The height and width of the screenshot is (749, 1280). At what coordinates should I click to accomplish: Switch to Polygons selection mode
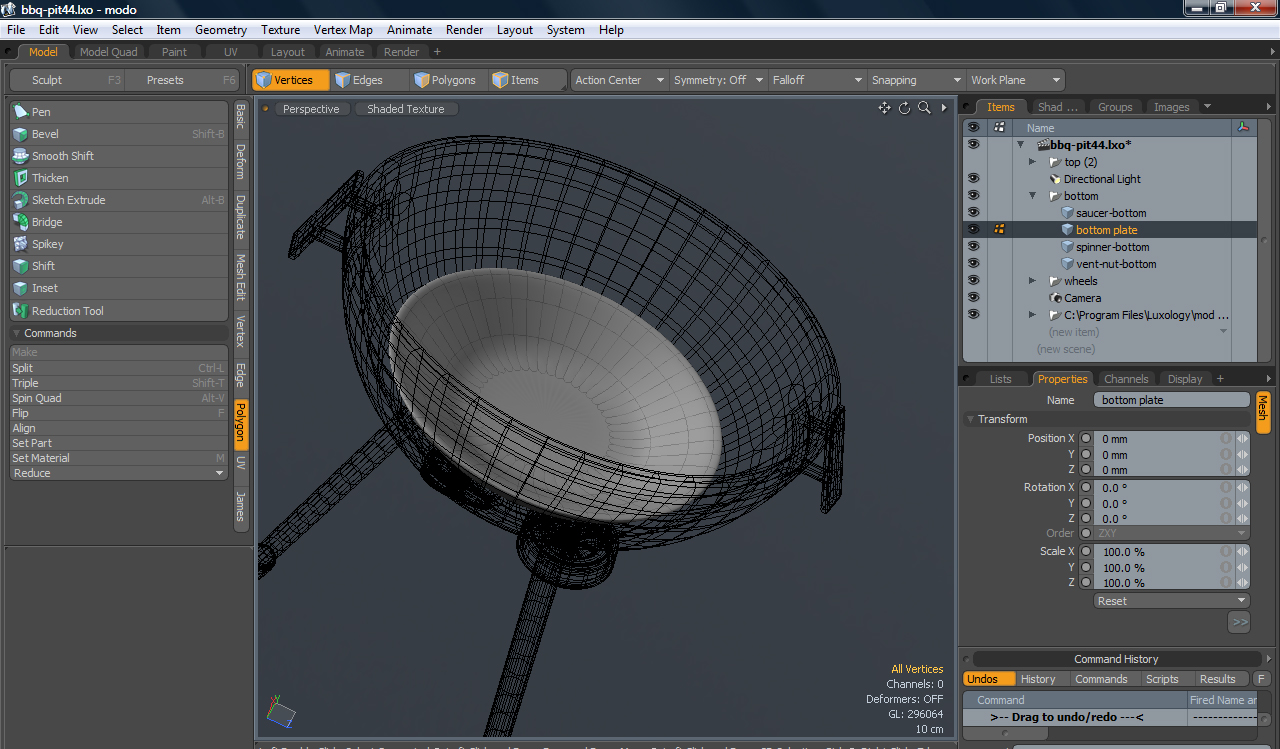click(448, 80)
